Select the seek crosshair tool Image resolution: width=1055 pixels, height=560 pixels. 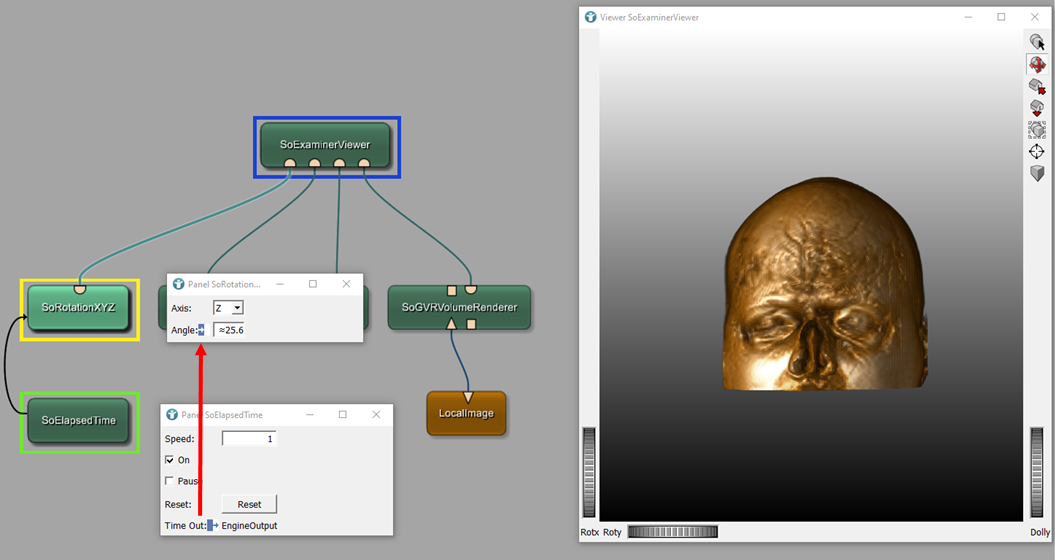pos(1037,152)
